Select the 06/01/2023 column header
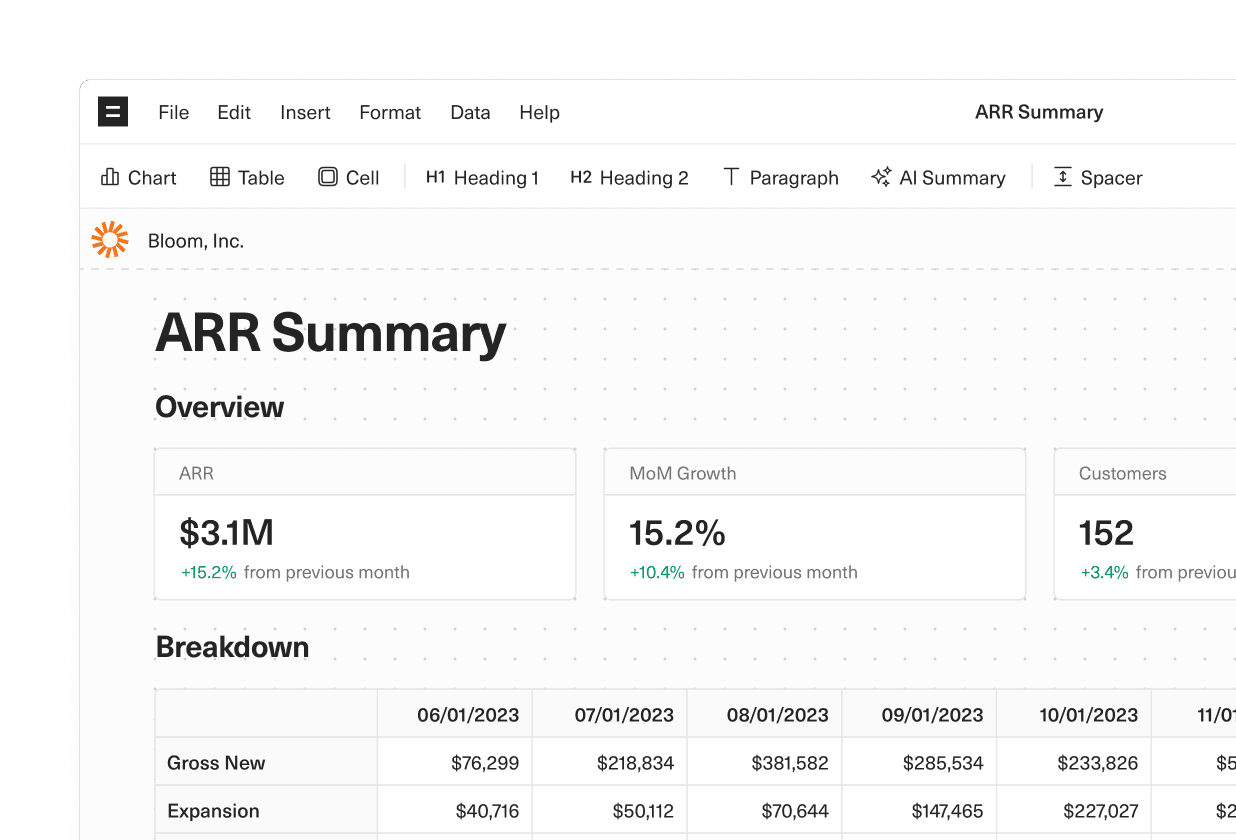The width and height of the screenshot is (1236, 840). tap(470, 714)
